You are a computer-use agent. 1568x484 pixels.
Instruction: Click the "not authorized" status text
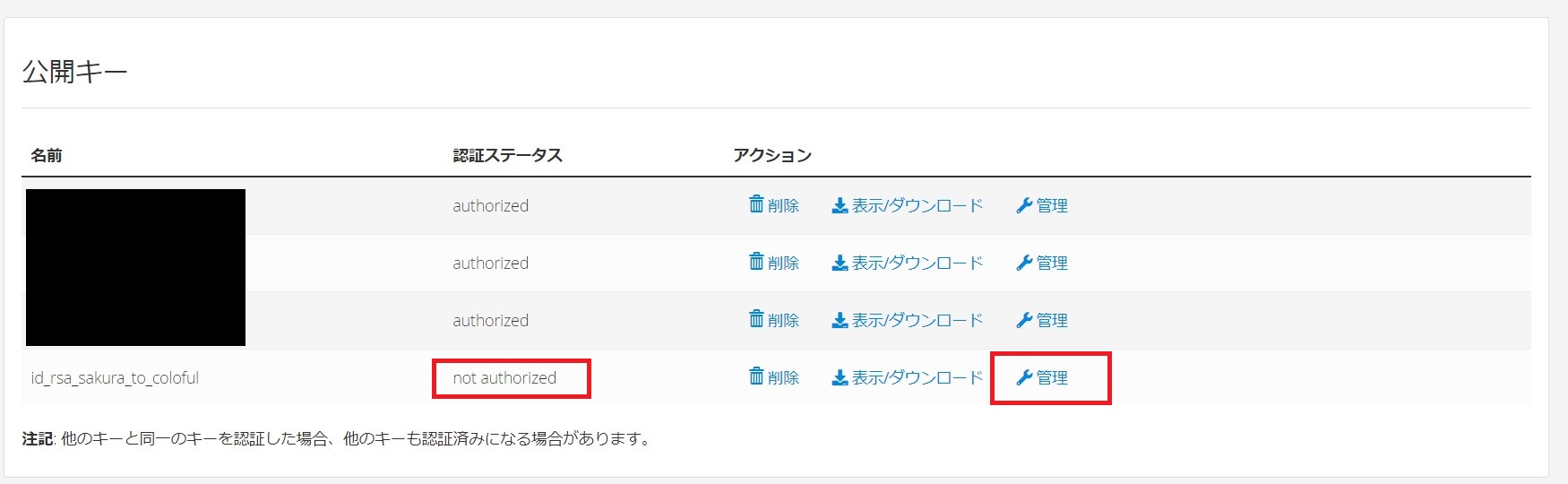click(x=504, y=378)
